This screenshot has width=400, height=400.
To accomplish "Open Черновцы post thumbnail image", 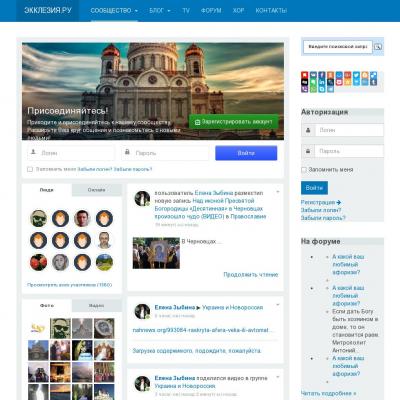I will click(156, 253).
